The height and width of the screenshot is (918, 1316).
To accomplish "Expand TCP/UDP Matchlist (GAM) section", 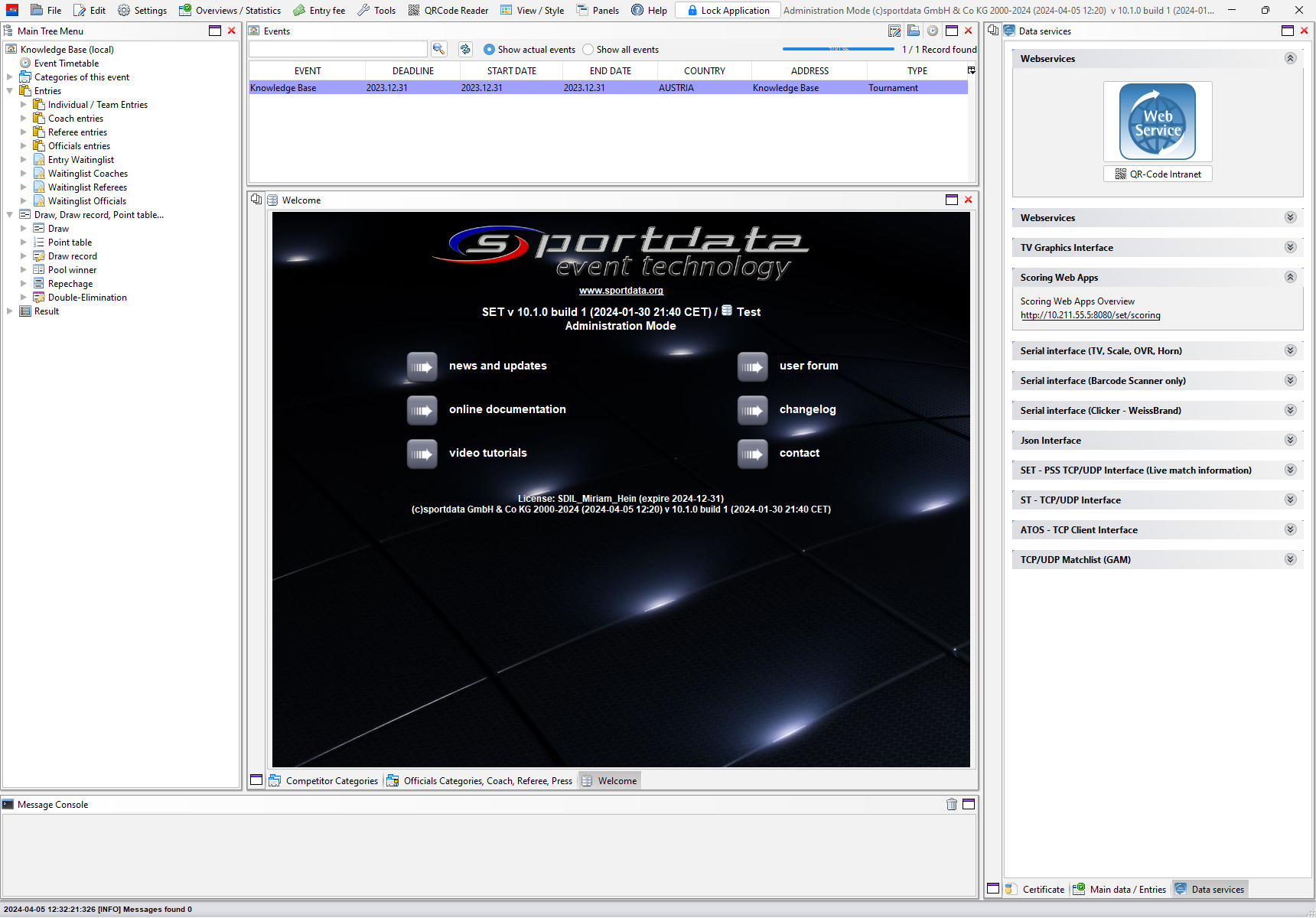I will tap(1290, 559).
